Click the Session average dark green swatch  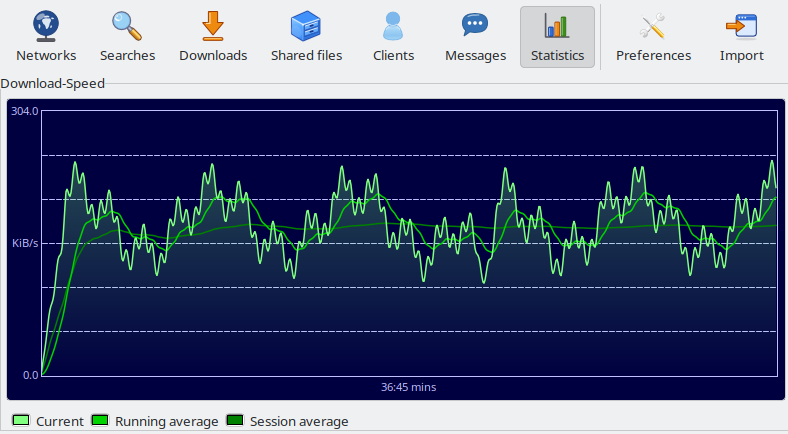click(x=235, y=420)
